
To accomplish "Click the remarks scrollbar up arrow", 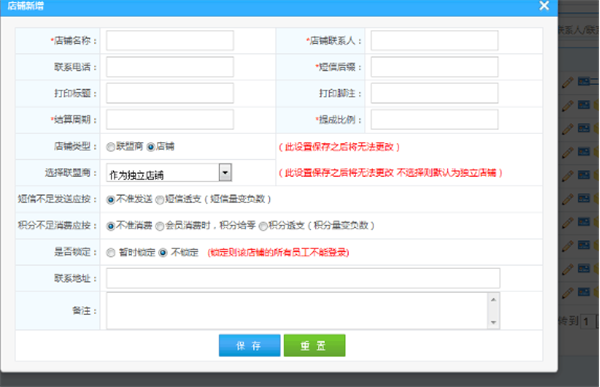I will point(493,299).
